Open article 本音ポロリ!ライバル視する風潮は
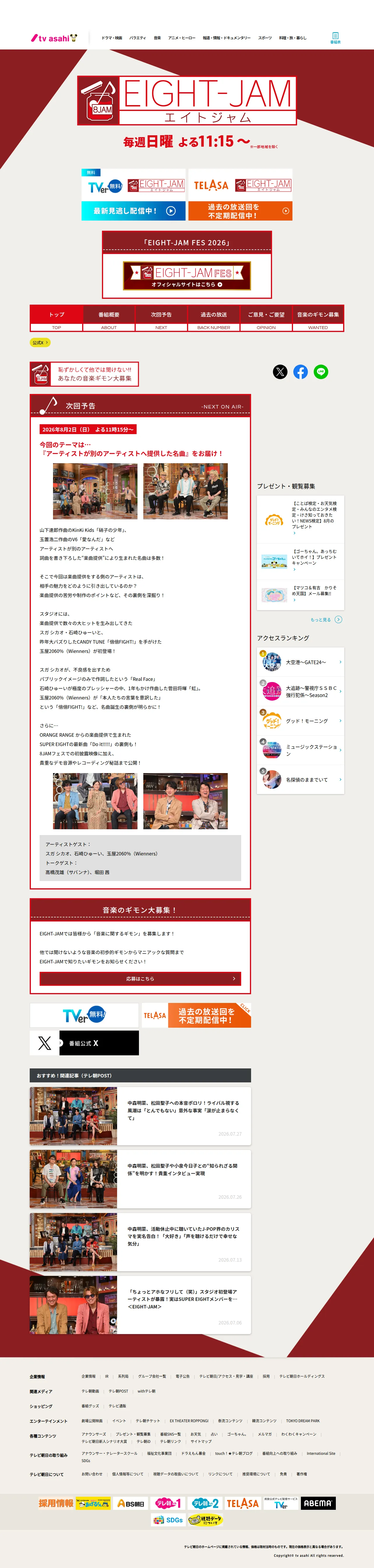The width and height of the screenshot is (374, 1568). pyautogui.click(x=140, y=1116)
